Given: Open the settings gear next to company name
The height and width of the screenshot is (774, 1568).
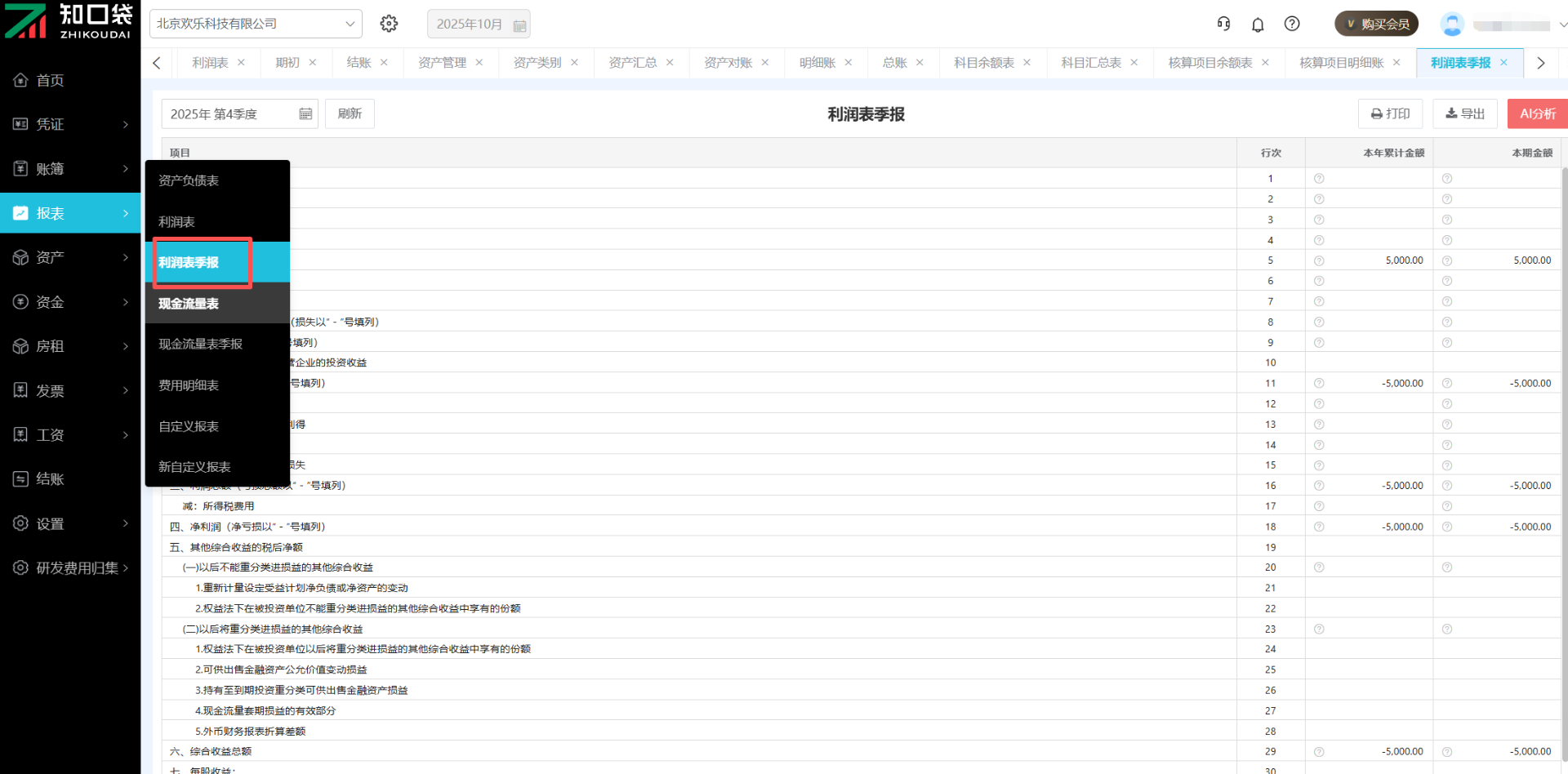Looking at the screenshot, I should [x=389, y=24].
